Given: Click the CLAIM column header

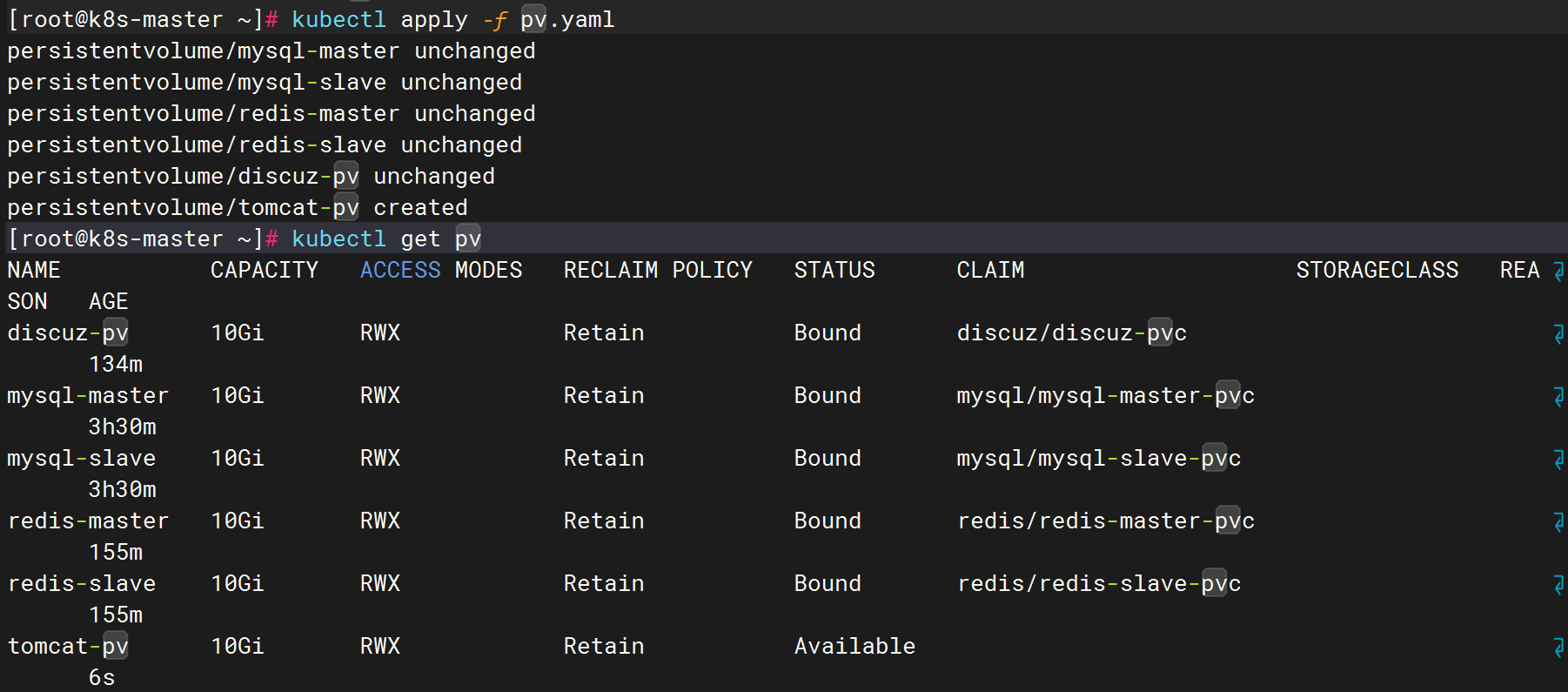Looking at the screenshot, I should coord(990,270).
